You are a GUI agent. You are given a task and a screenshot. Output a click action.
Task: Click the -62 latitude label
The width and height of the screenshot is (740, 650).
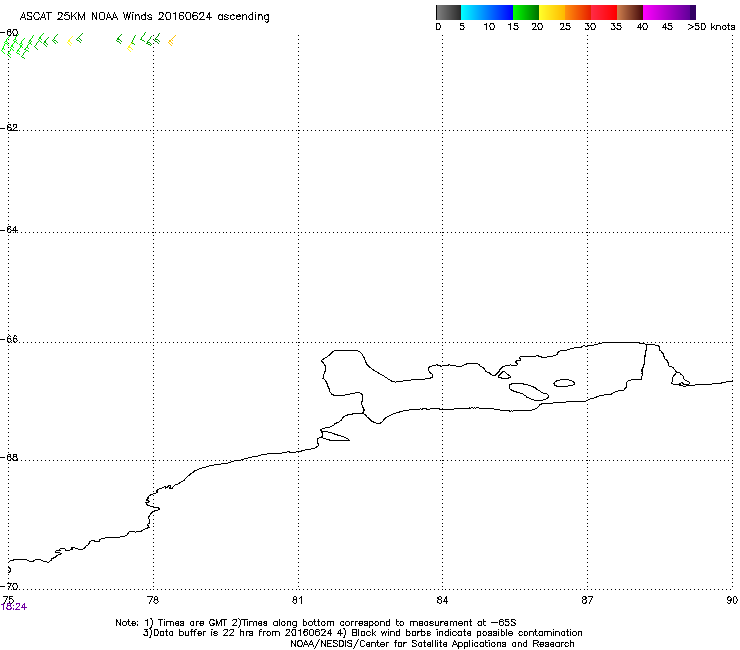pos(9,128)
